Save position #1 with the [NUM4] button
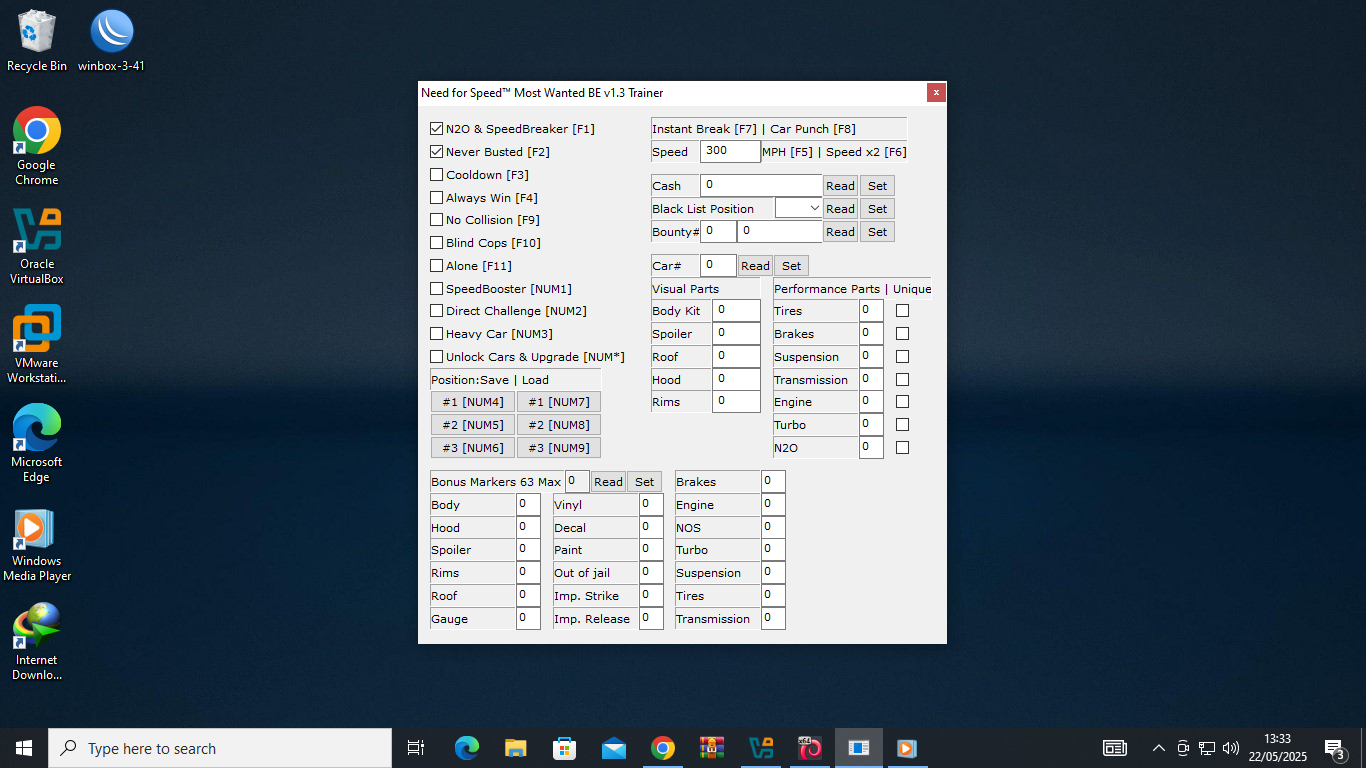The width and height of the screenshot is (1366, 768). click(473, 402)
